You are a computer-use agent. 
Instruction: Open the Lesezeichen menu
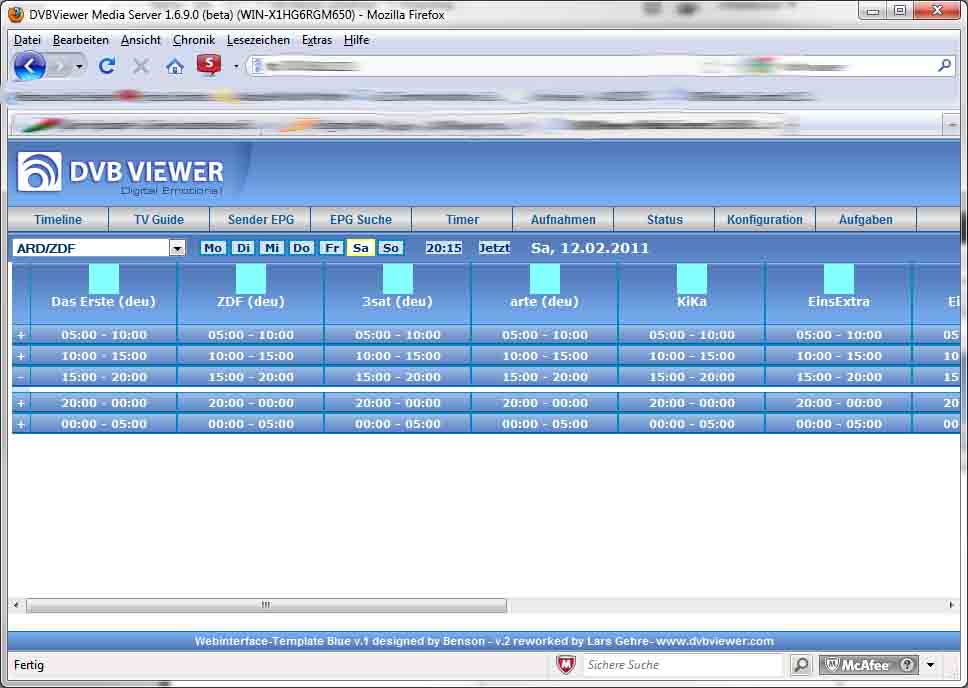tap(258, 40)
